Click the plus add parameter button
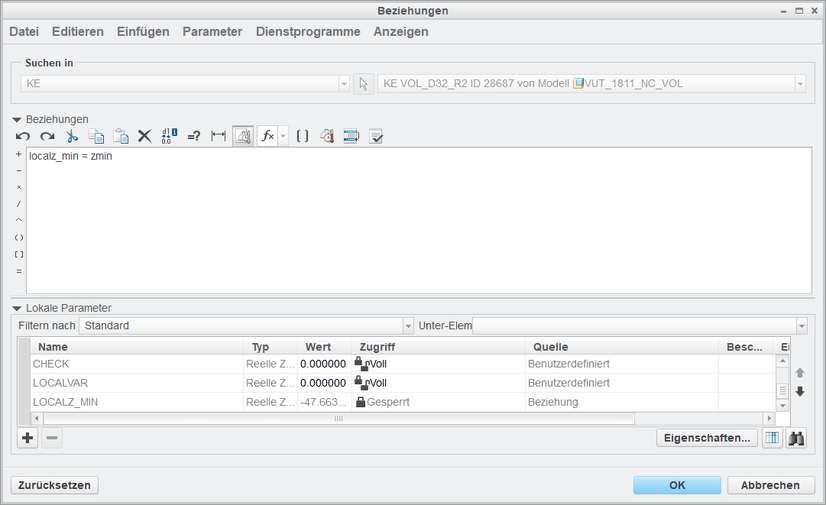826x505 pixels. (27, 438)
